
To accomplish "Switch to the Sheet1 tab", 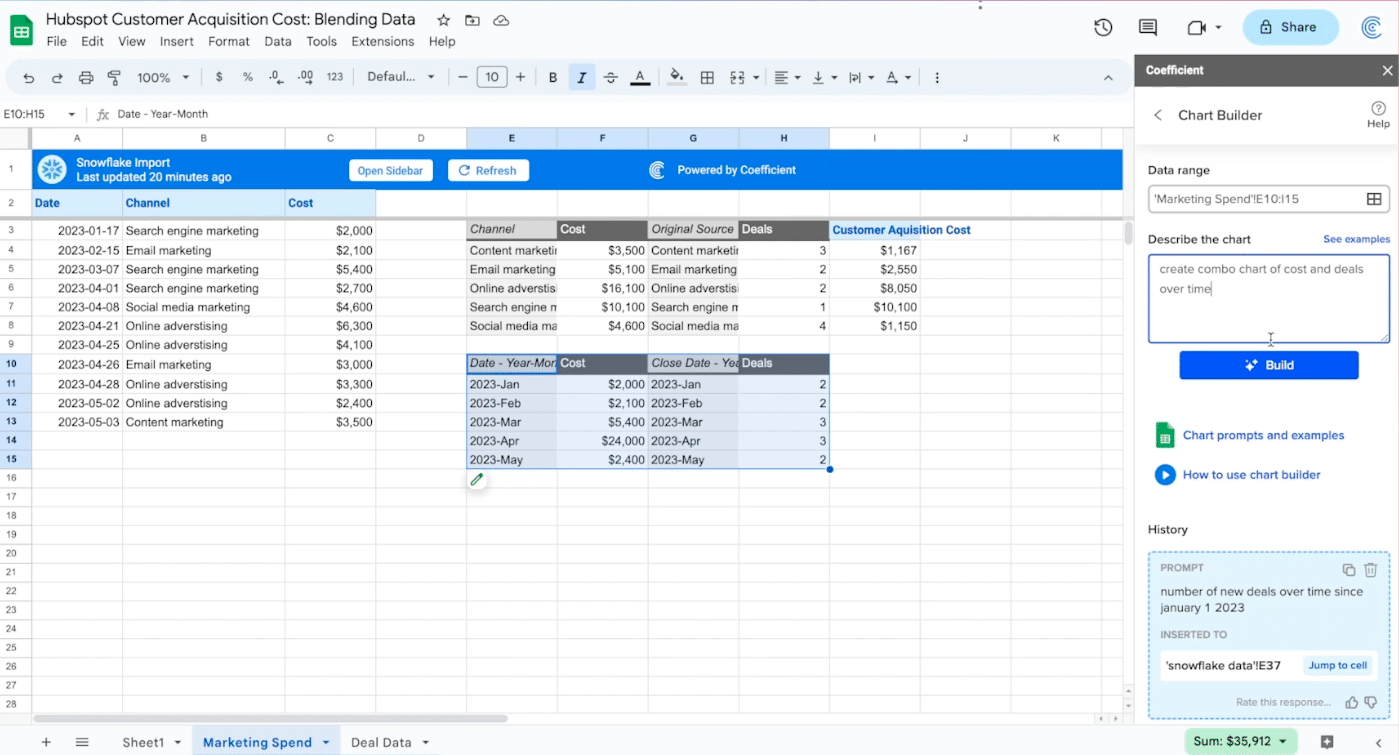I will (143, 742).
